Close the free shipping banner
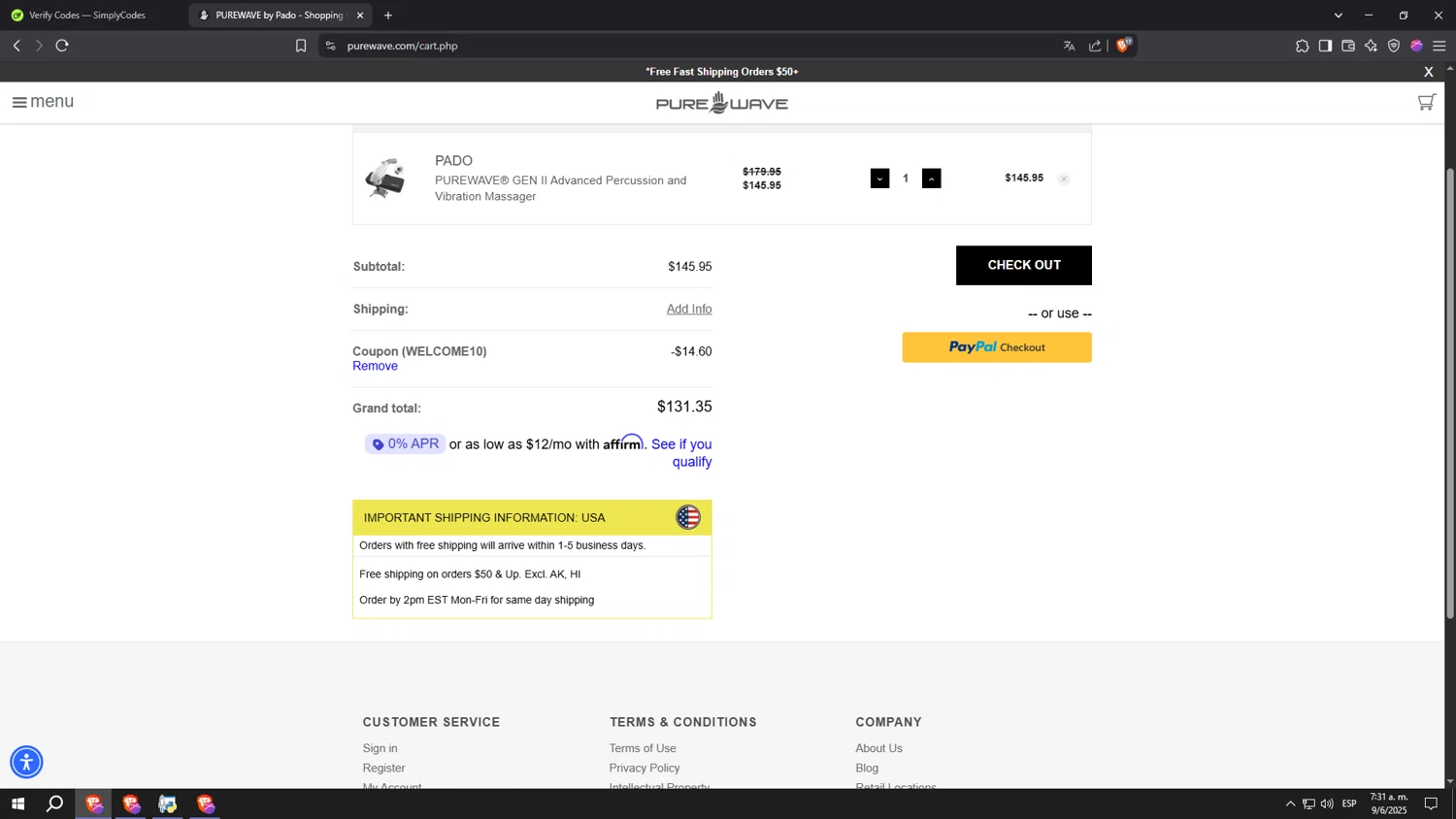 click(x=1428, y=72)
